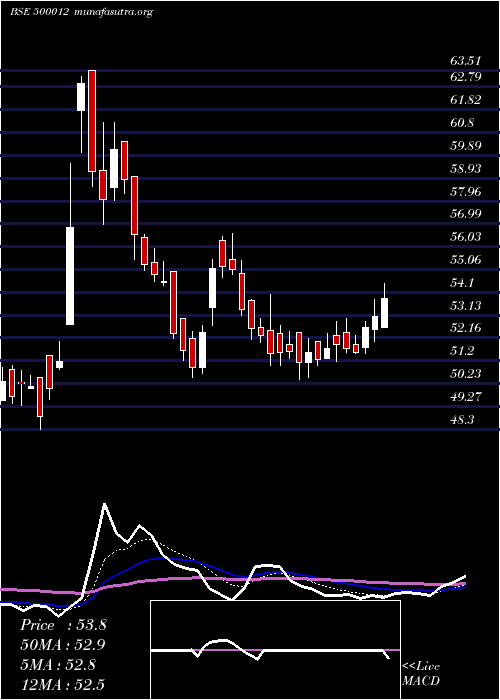Click the 48.3 price level label
This screenshot has height=700, width=500.
(x=462, y=420)
